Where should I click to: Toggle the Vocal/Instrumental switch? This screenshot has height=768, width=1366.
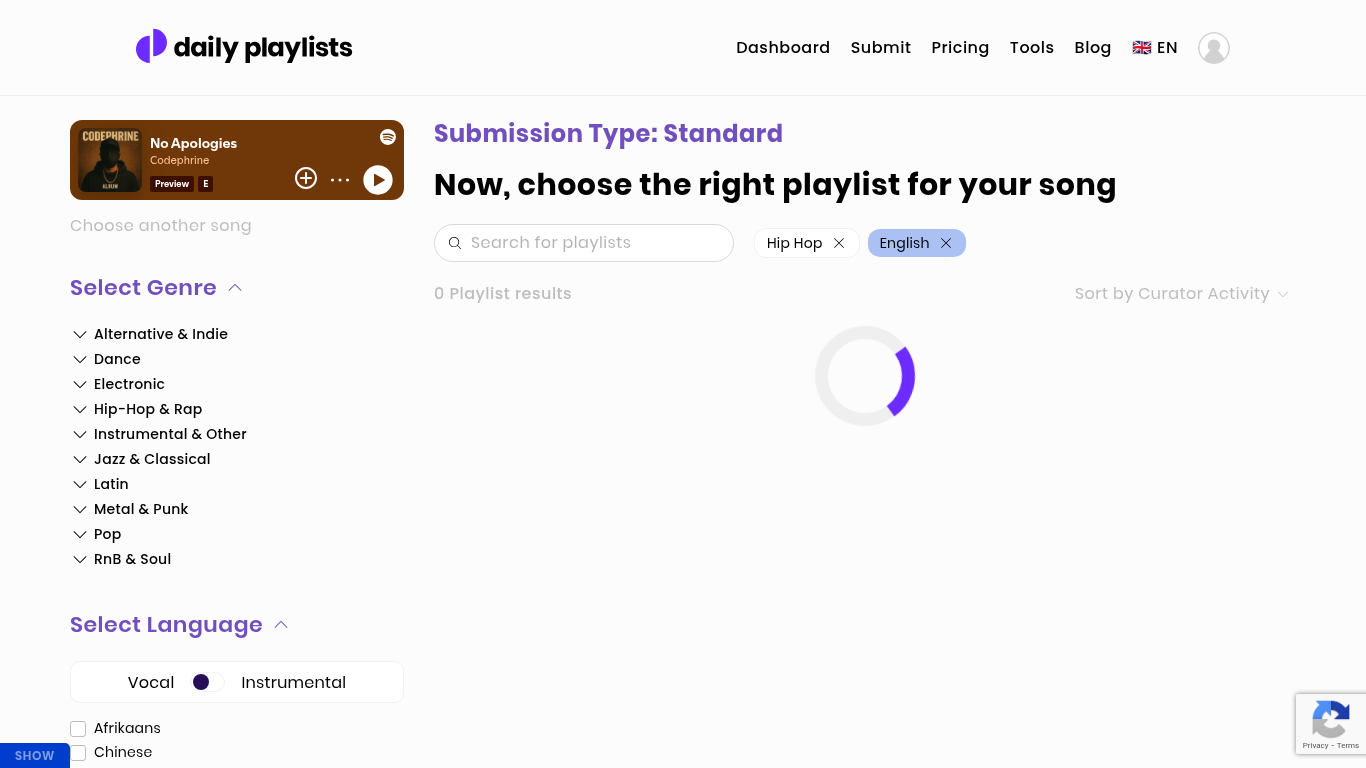pos(207,682)
